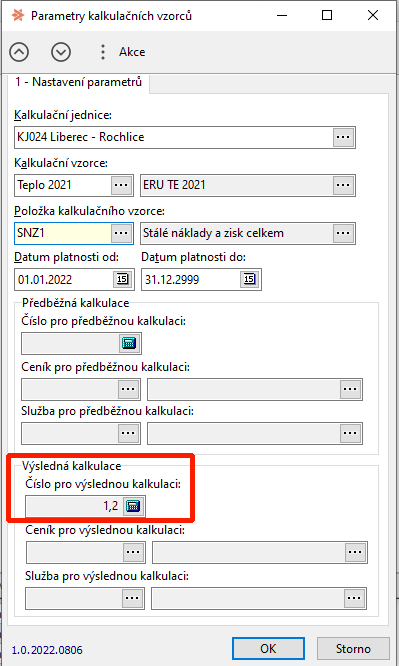Confirm with the OK button
The width and height of the screenshot is (399, 666).
pos(268,649)
